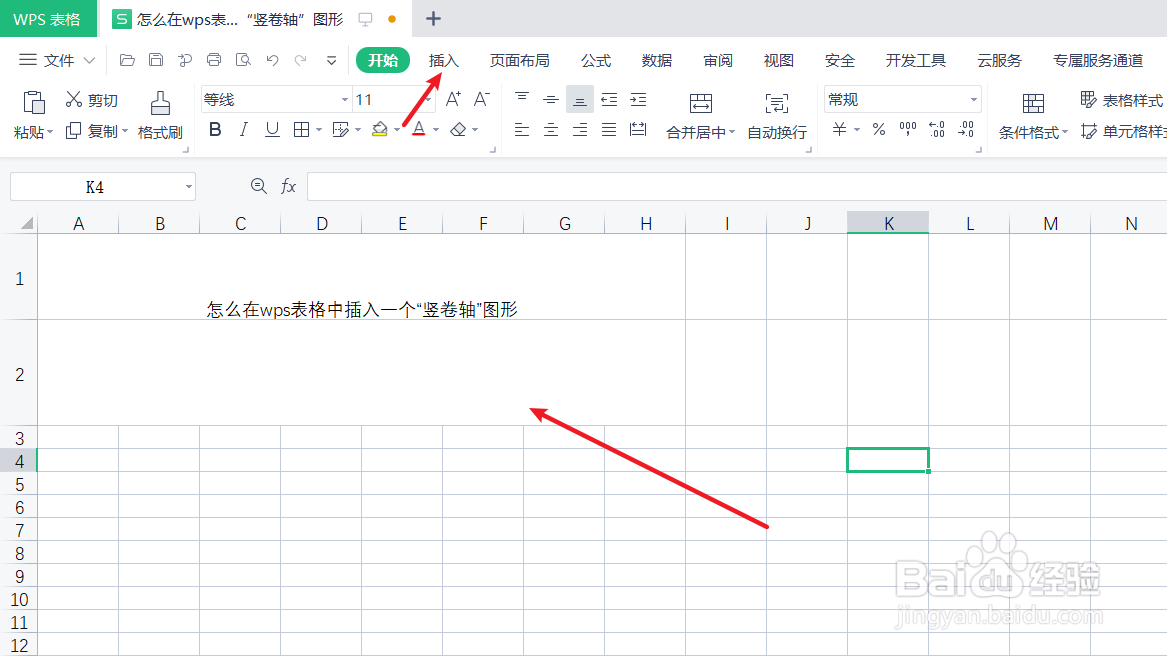Expand the 常规 number format dropdown

pyautogui.click(x=972, y=99)
